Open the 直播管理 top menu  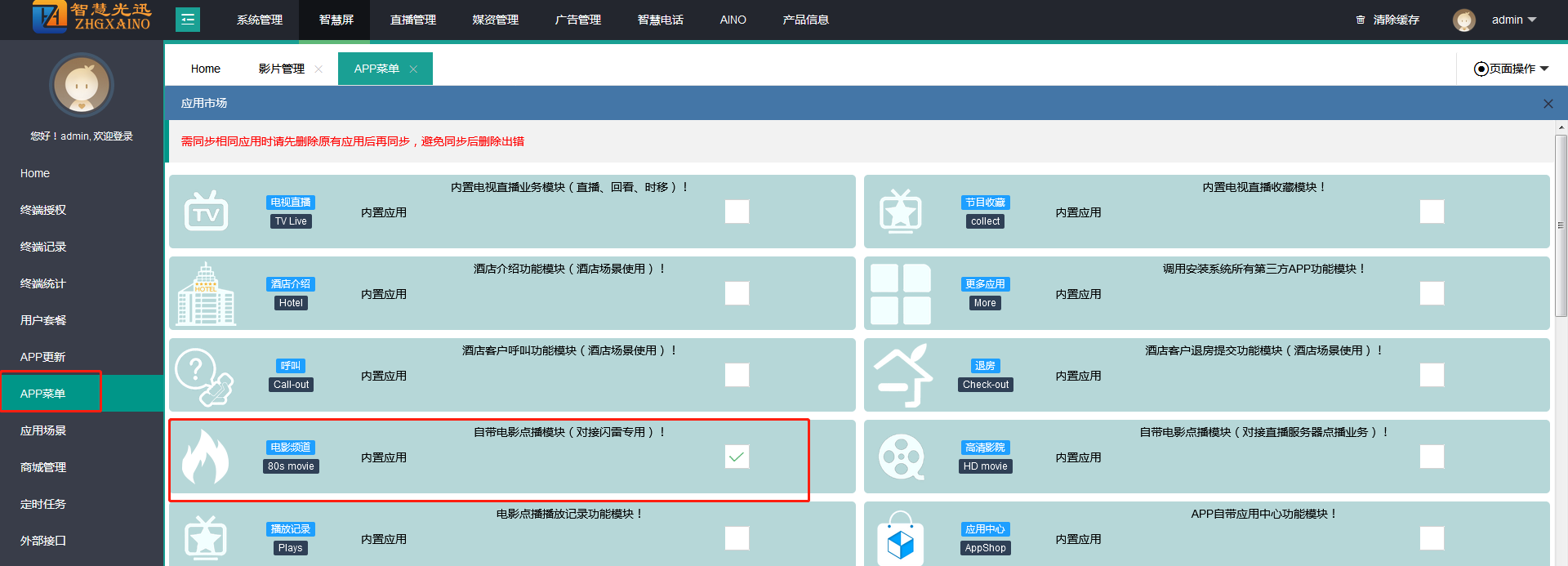point(412,20)
